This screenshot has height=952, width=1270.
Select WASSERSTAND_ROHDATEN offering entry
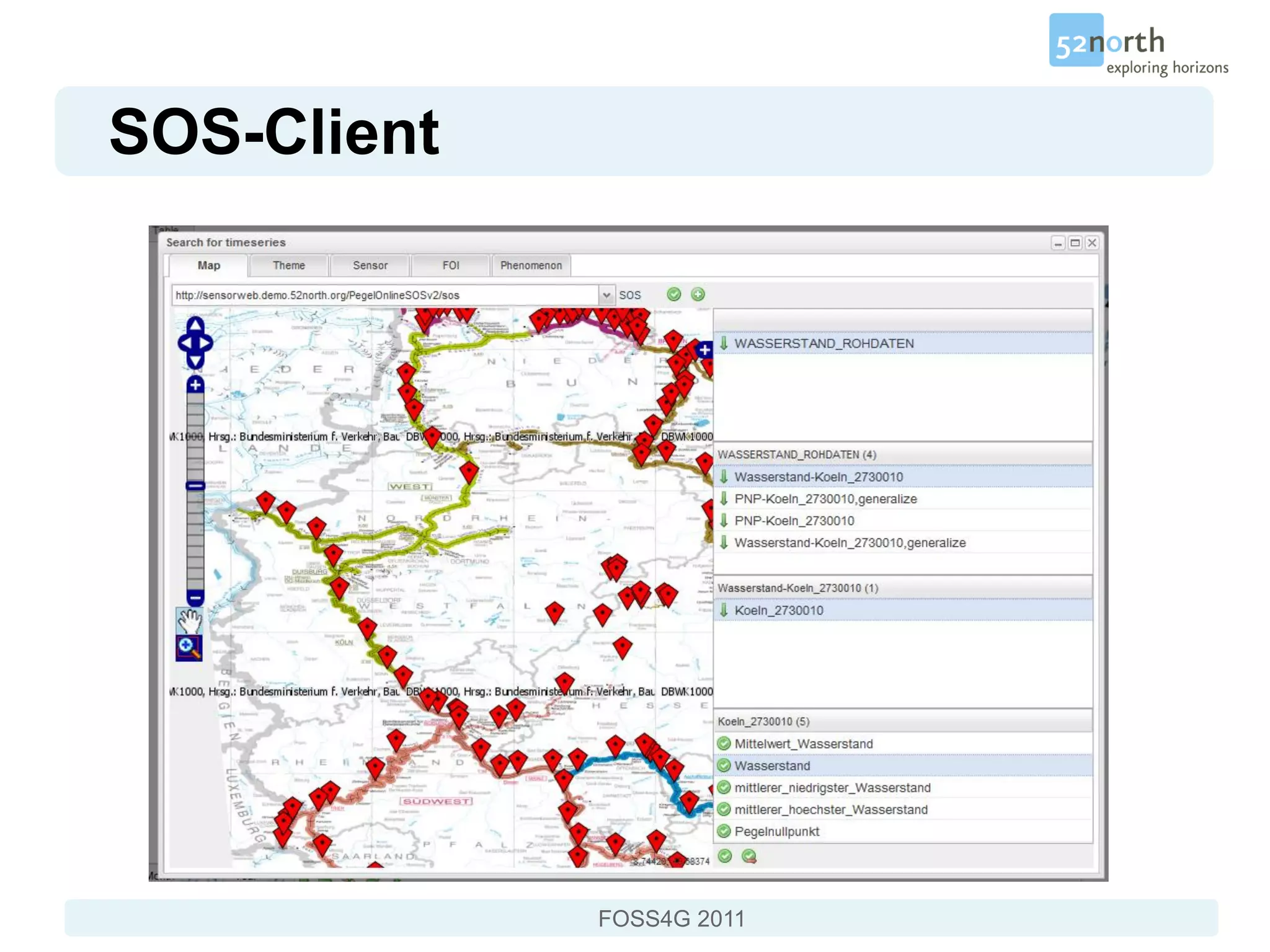pyautogui.click(x=824, y=343)
